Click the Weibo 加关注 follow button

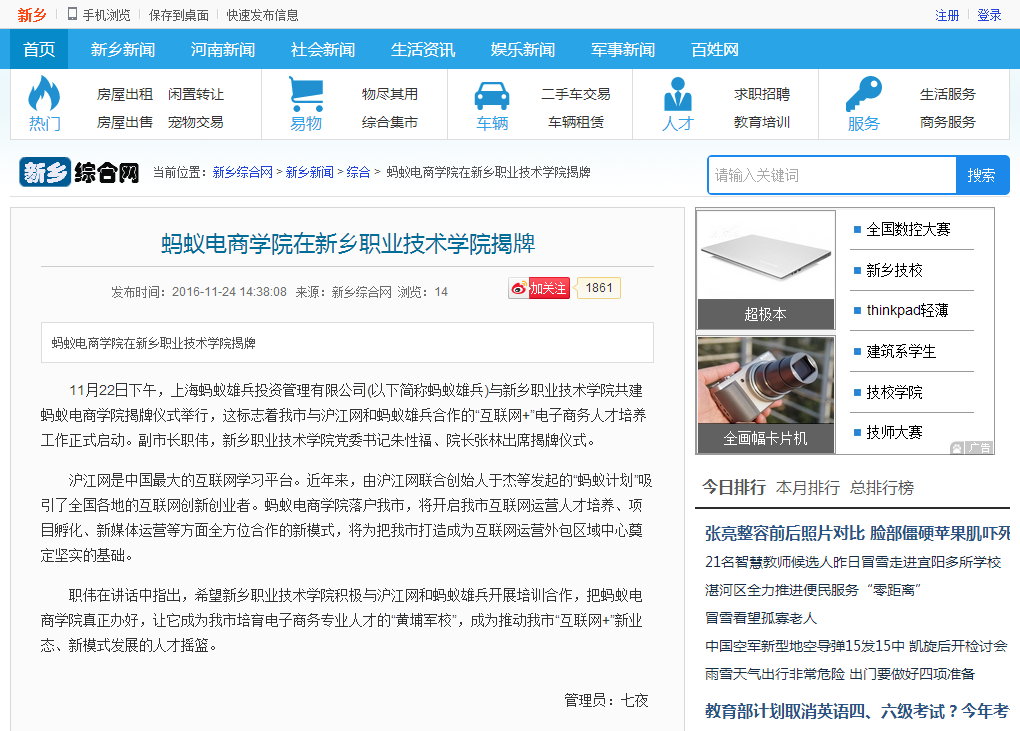click(539, 288)
